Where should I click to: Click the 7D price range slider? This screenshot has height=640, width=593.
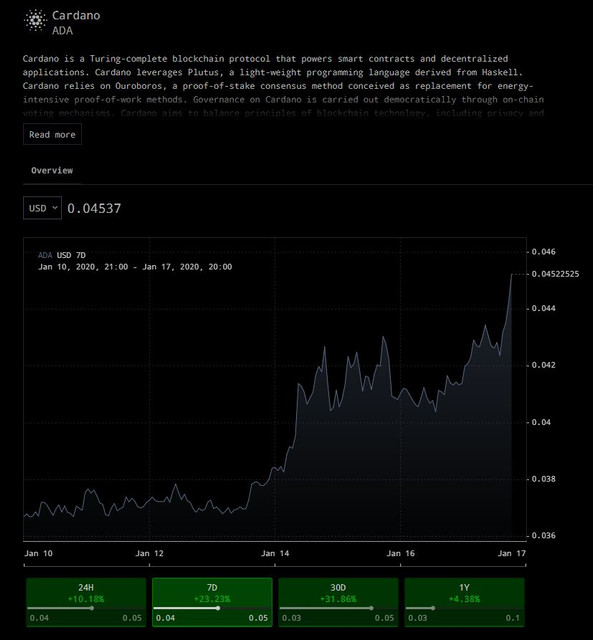click(212, 608)
